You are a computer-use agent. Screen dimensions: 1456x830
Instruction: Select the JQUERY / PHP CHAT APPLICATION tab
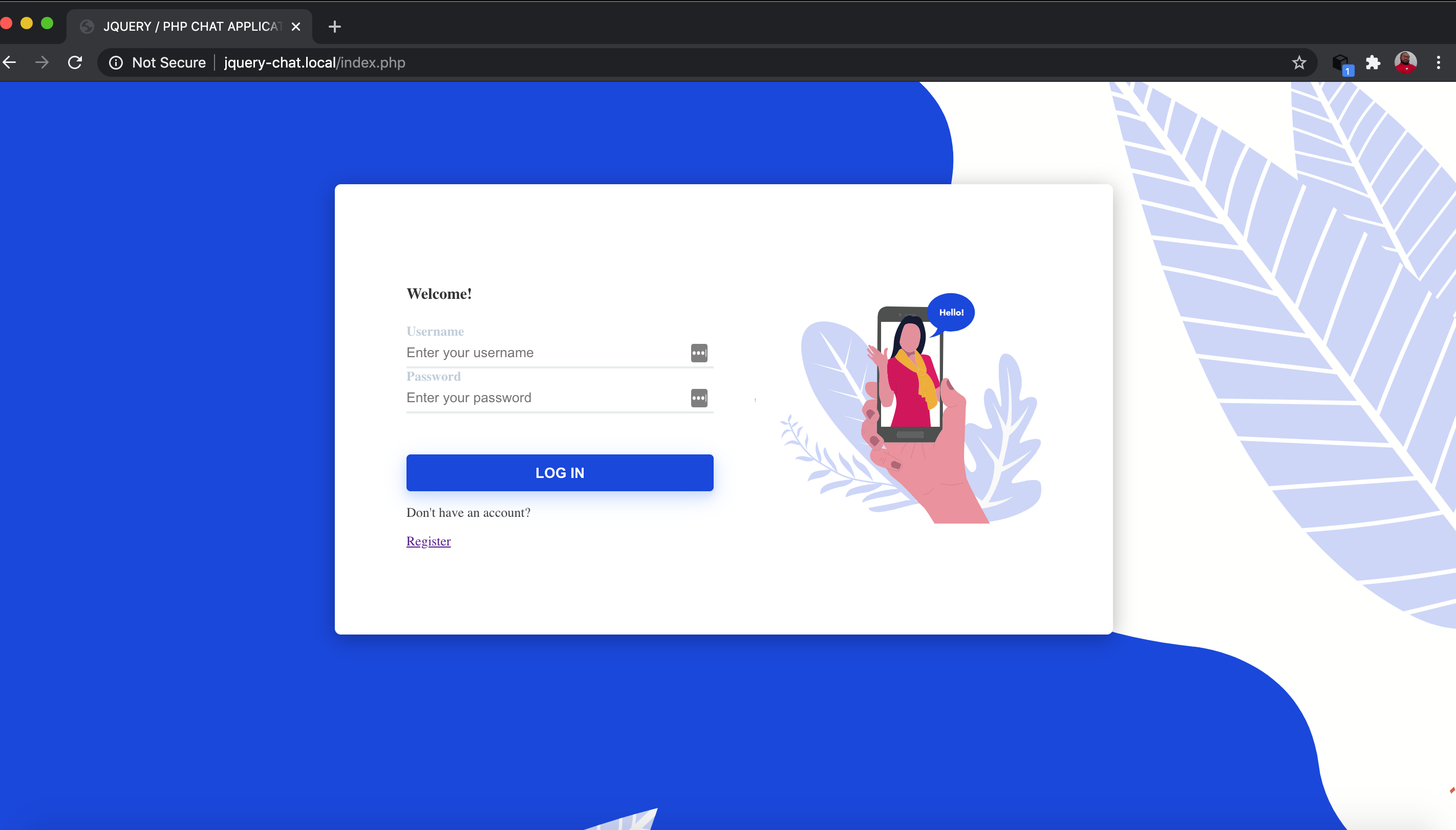[x=190, y=27]
